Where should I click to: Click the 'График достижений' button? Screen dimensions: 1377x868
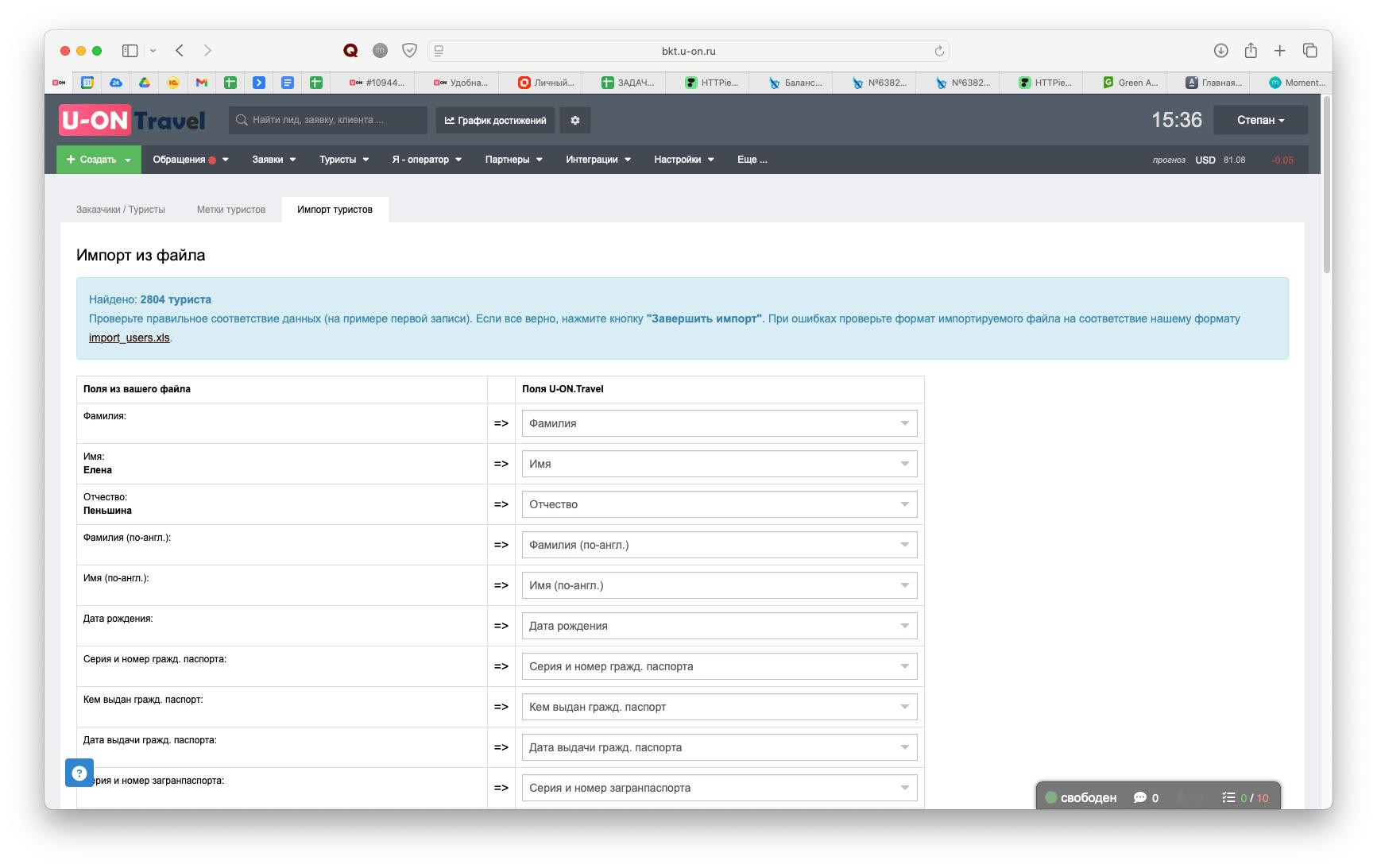[495, 120]
